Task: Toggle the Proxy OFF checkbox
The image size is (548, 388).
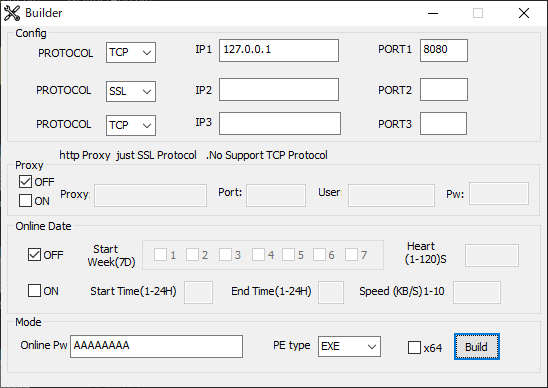Action: [x=25, y=182]
